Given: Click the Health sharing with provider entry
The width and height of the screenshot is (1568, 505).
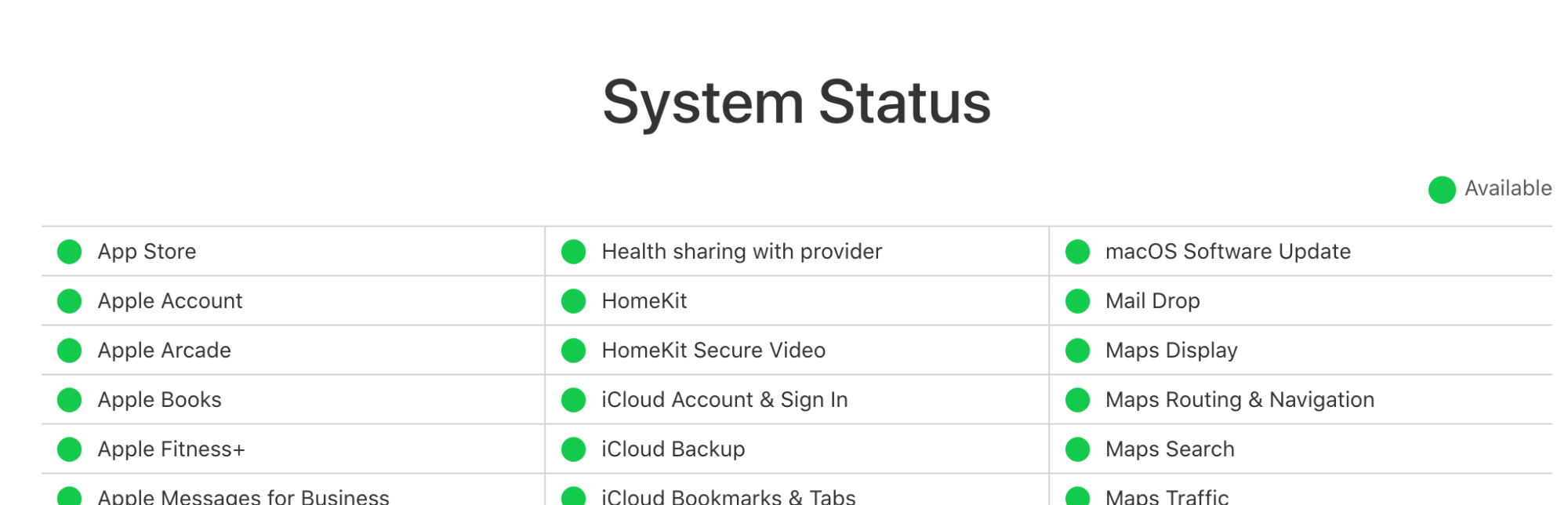Looking at the screenshot, I should [742, 252].
